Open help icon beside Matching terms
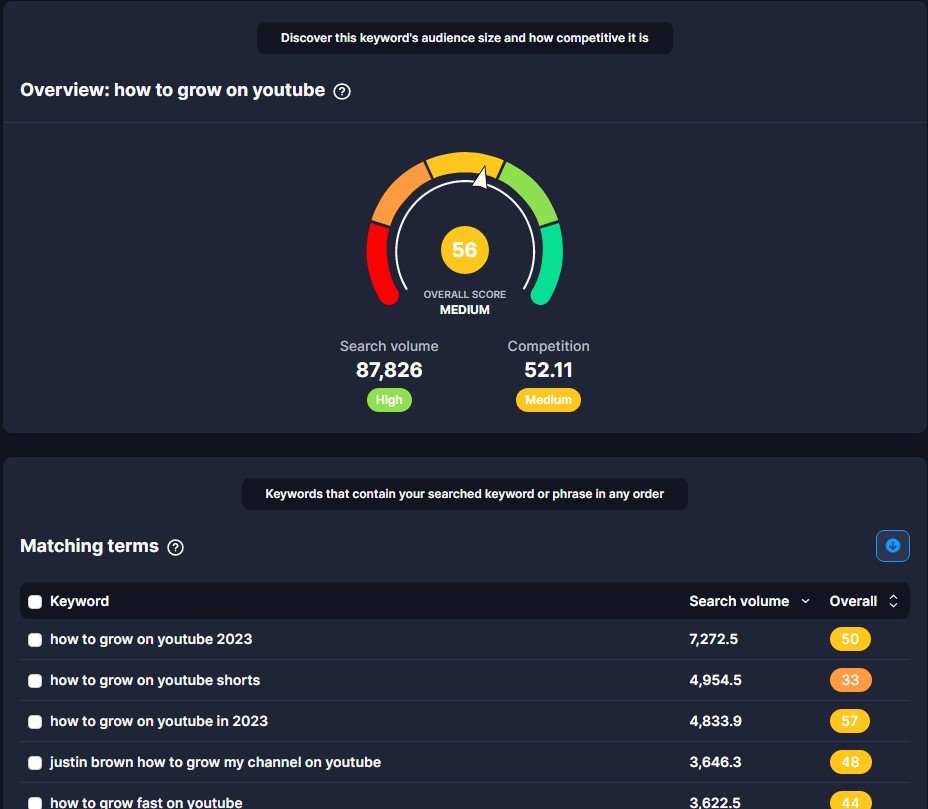This screenshot has height=809, width=928. pyautogui.click(x=175, y=547)
